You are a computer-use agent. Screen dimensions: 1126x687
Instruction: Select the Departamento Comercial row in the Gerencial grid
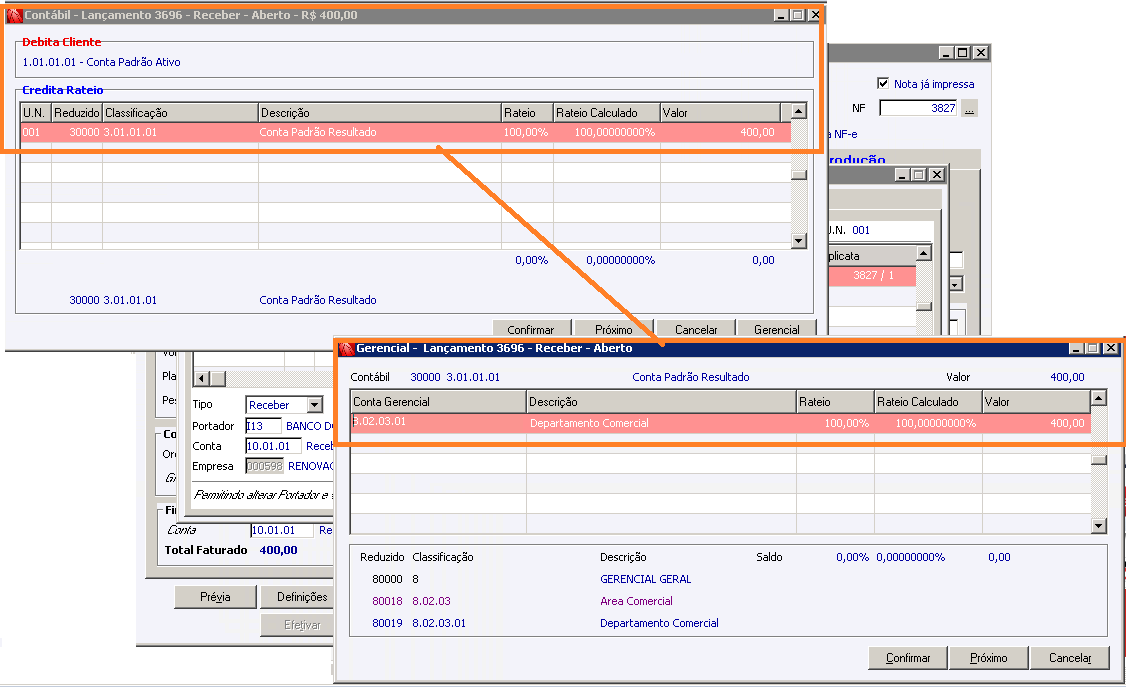(720, 423)
